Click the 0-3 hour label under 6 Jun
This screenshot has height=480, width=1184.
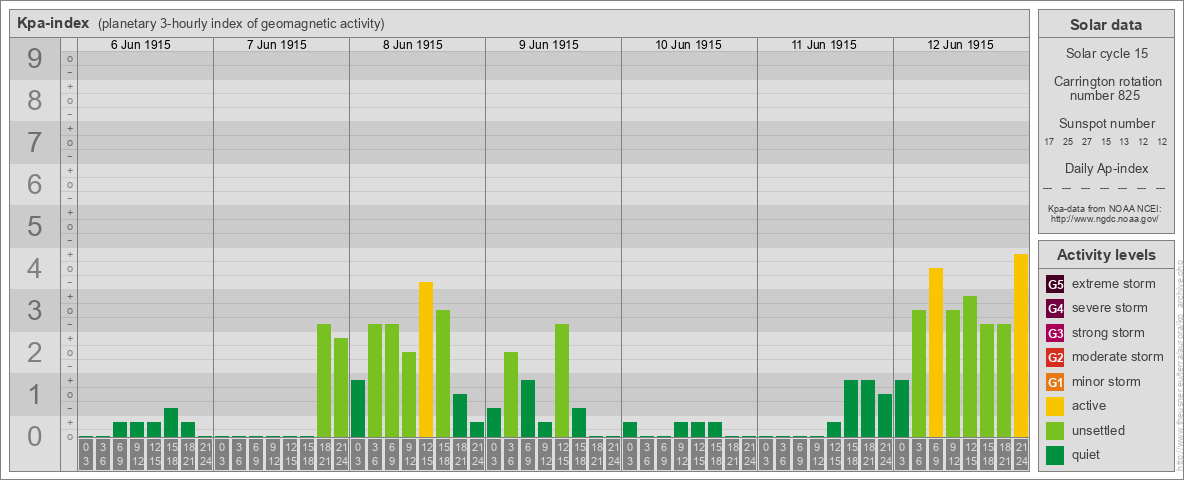tap(86, 454)
